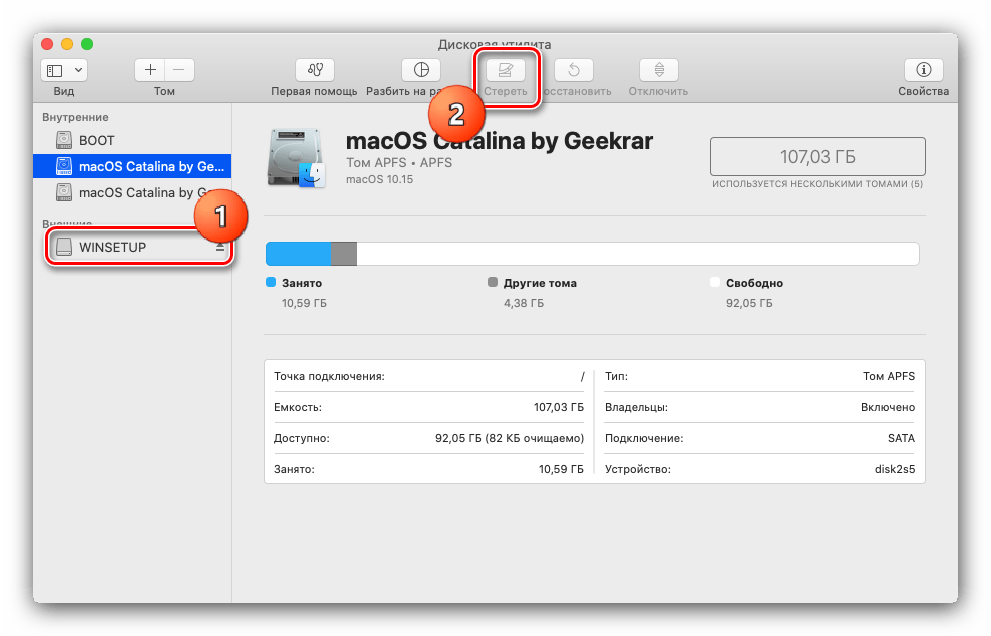This screenshot has height=636, width=991.
Task: Click the WINSETUP drive icon
Action: point(64,247)
